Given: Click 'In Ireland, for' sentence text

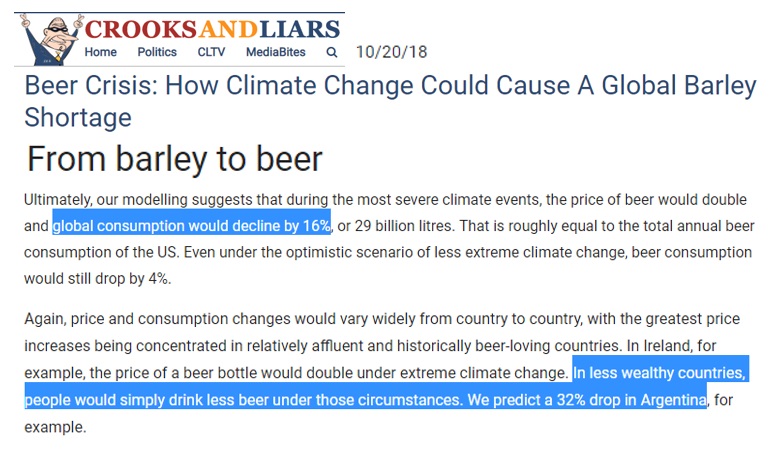Looking at the screenshot, I should tap(671, 346).
